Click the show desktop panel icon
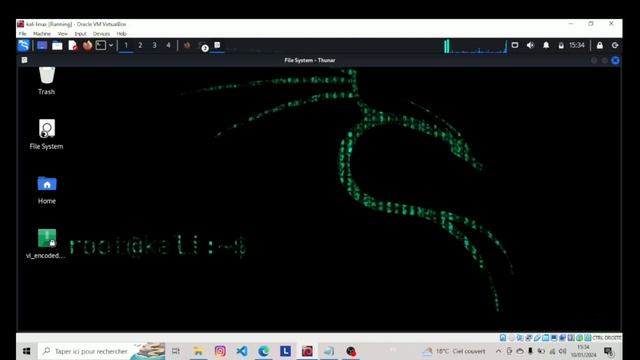The width and height of the screenshot is (640, 360). [42, 45]
